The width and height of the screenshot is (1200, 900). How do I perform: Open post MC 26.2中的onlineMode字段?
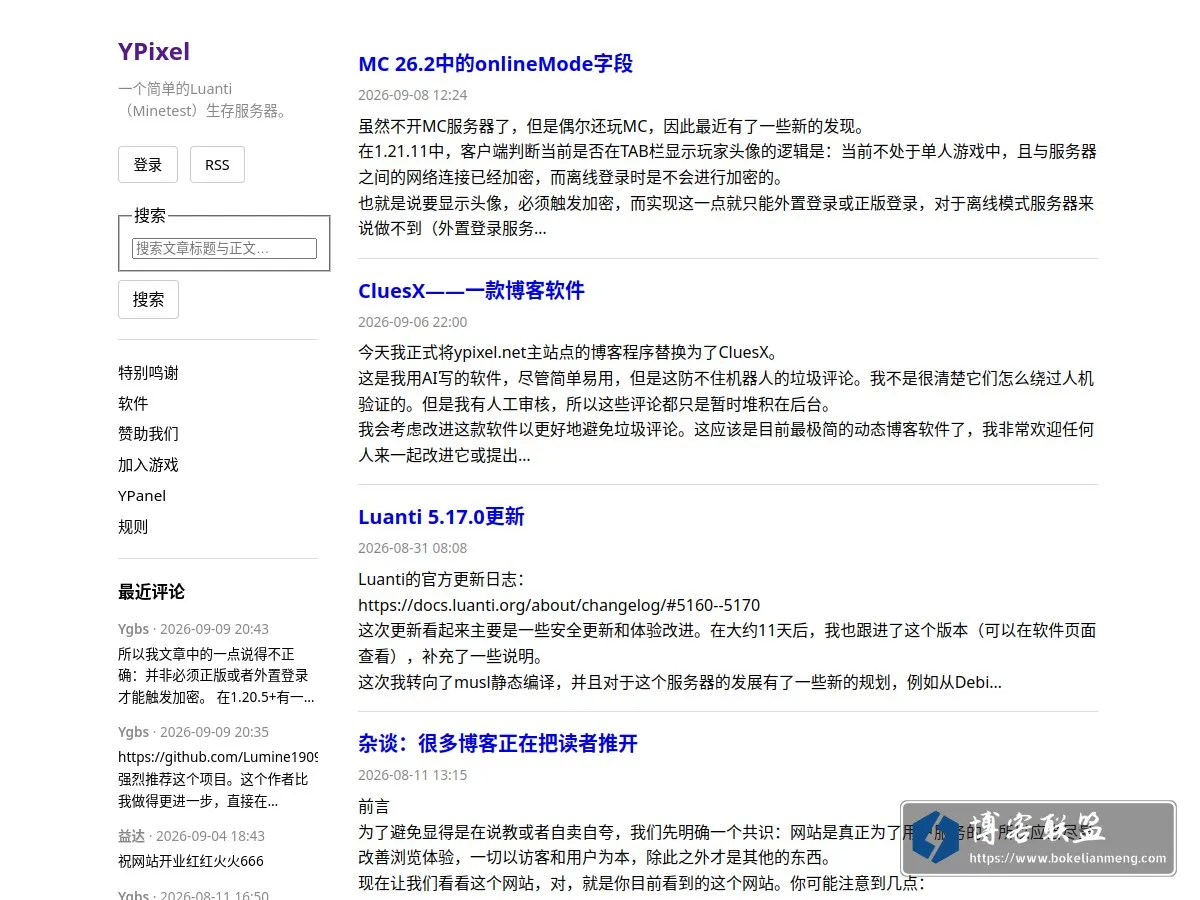(495, 64)
